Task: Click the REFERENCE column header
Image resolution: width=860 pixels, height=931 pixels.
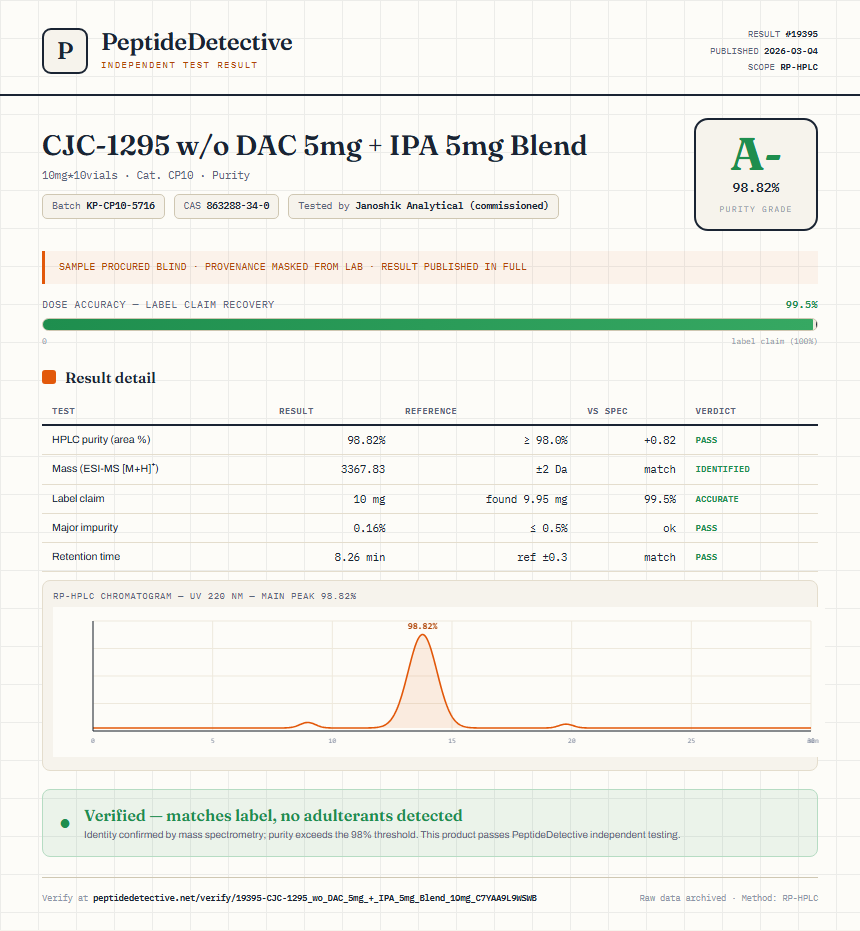Action: point(431,411)
